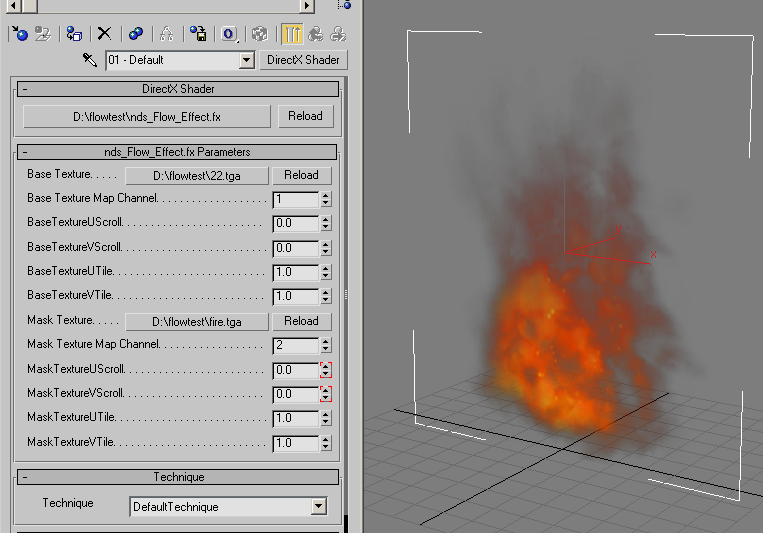Collapse the Technique rollout
Viewport: 763px width, 533px height.
(x=178, y=477)
